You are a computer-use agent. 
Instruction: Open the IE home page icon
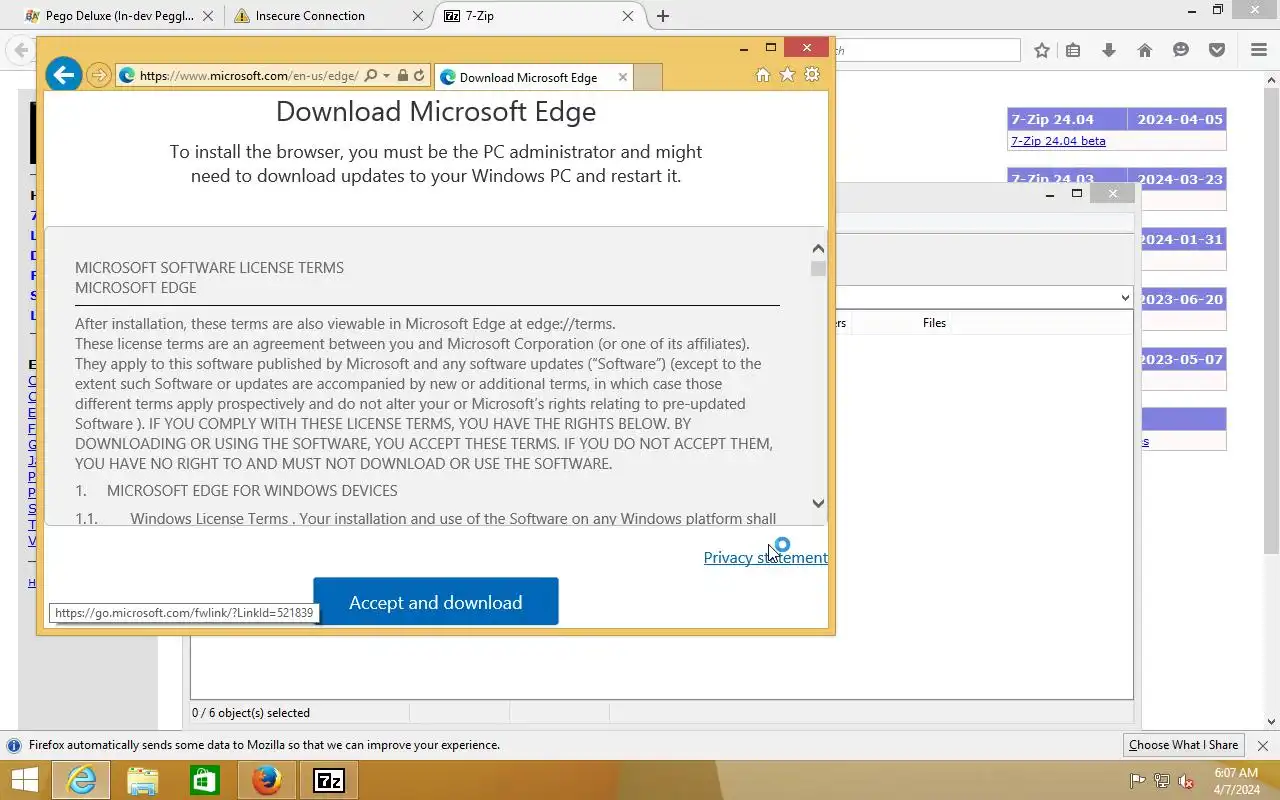(x=763, y=75)
